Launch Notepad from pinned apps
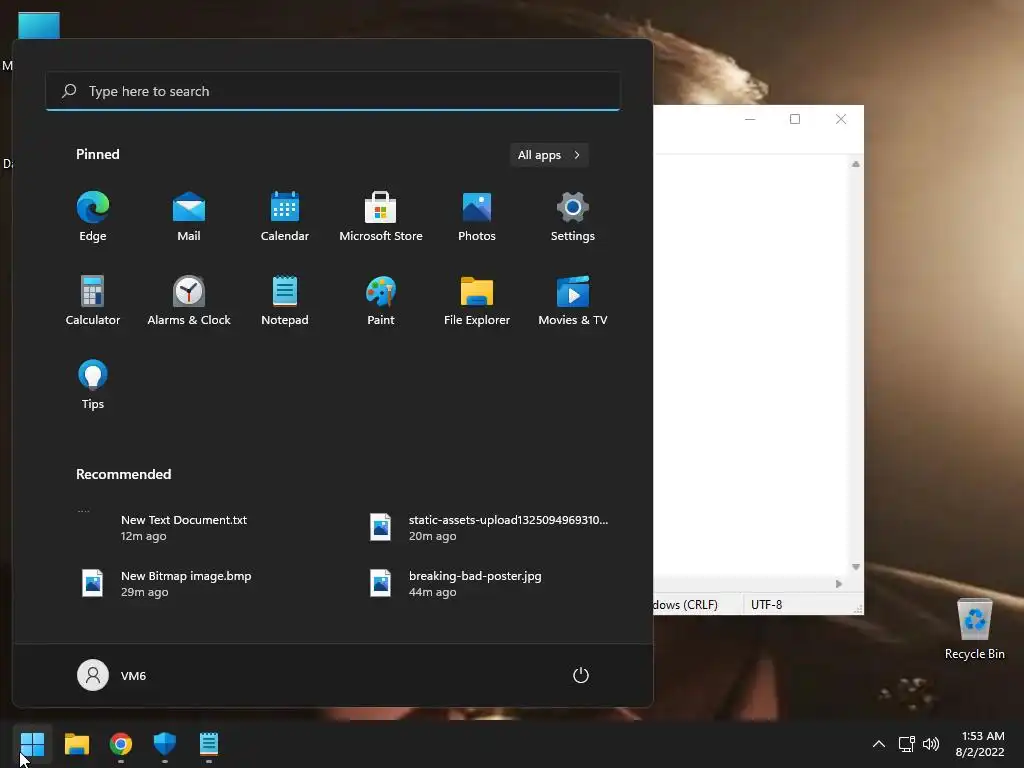This screenshot has height=768, width=1024. [285, 300]
